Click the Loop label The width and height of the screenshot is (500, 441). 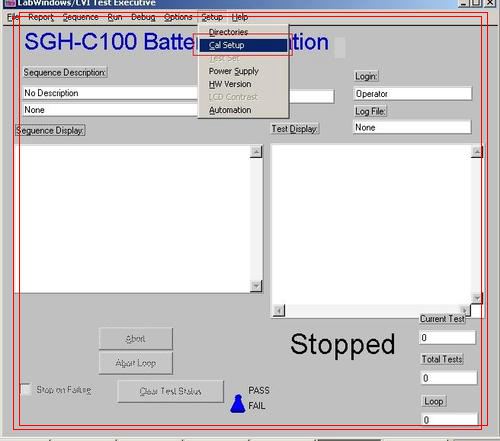[x=434, y=401]
